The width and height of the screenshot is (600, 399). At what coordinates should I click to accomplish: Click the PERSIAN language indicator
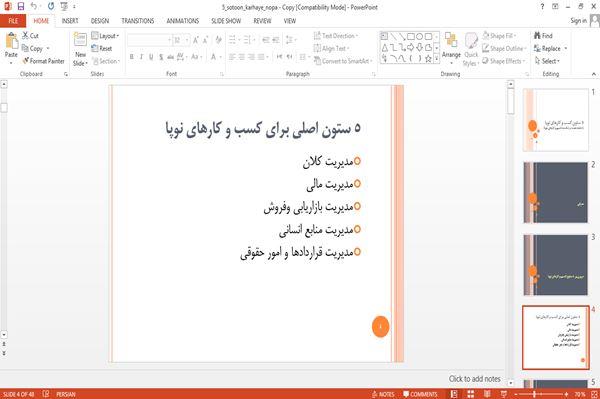coord(66,394)
